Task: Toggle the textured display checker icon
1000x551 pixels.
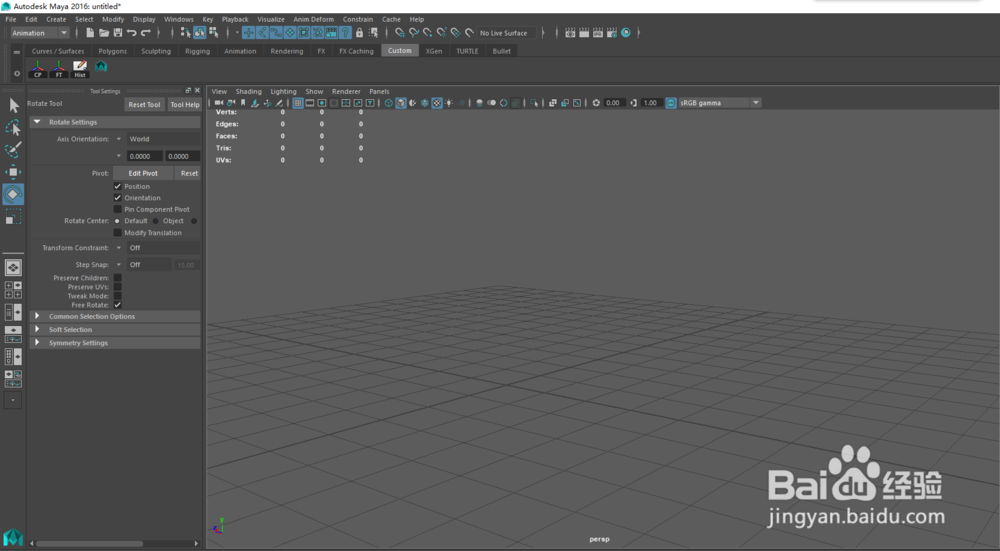Action: click(x=437, y=103)
